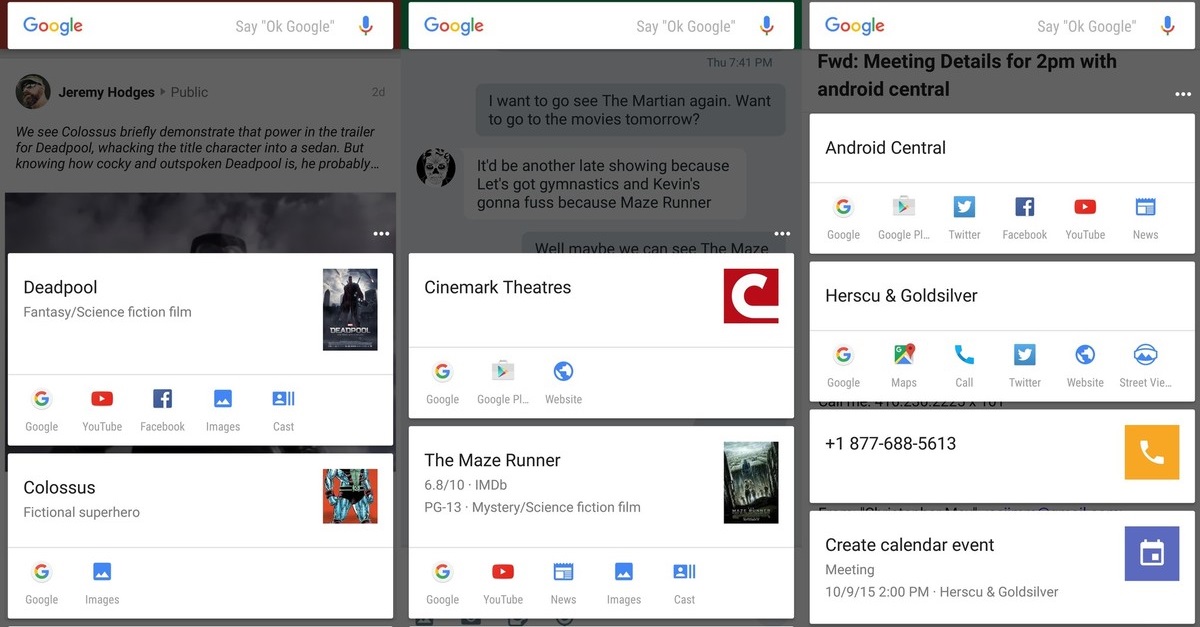Tap the purple calendar button to create event
This screenshot has width=1200, height=627.
tap(1152, 553)
